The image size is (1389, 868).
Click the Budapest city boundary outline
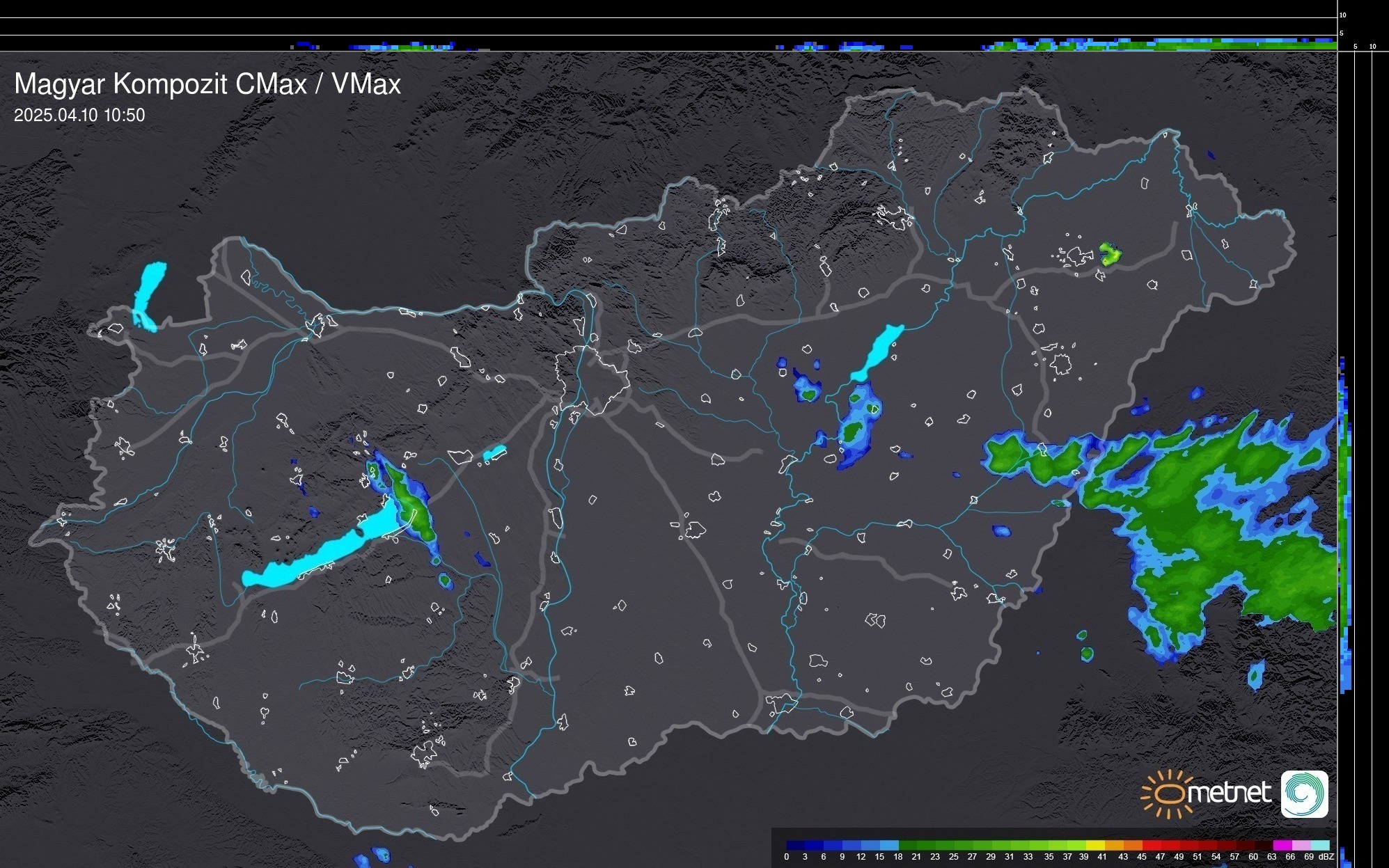coord(592,379)
